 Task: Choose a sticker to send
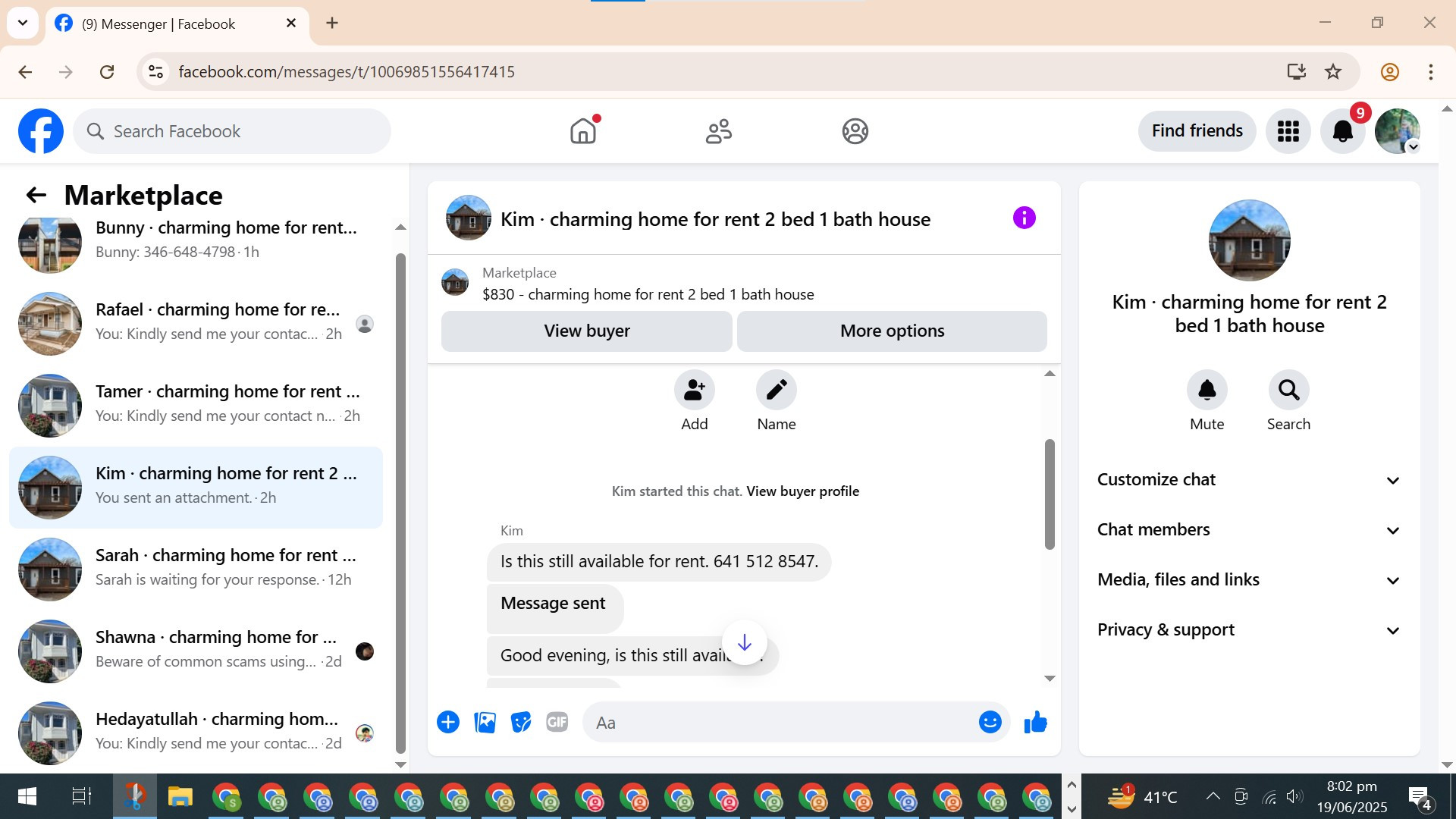tap(521, 722)
